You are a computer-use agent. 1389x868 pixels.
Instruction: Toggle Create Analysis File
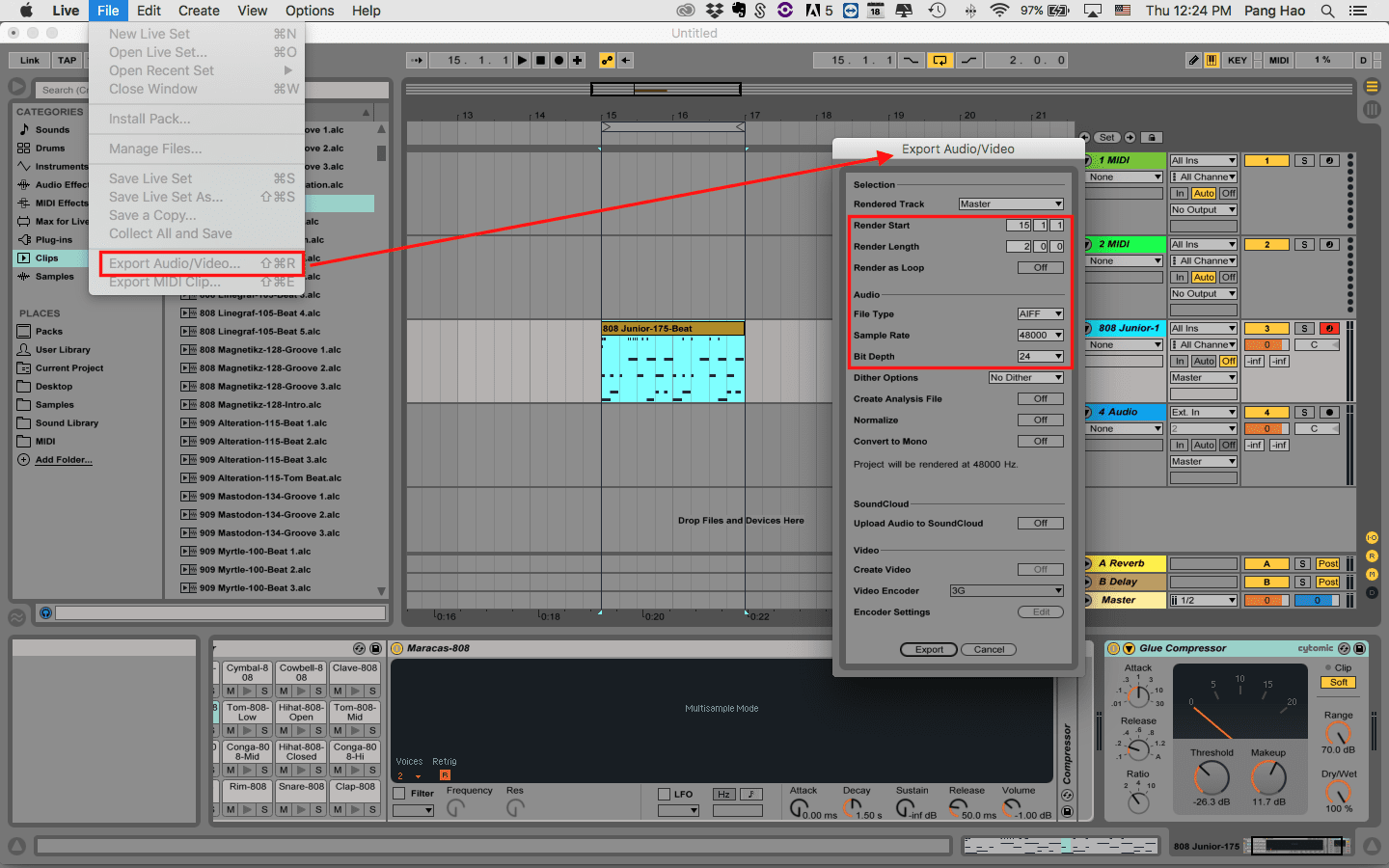(1041, 398)
